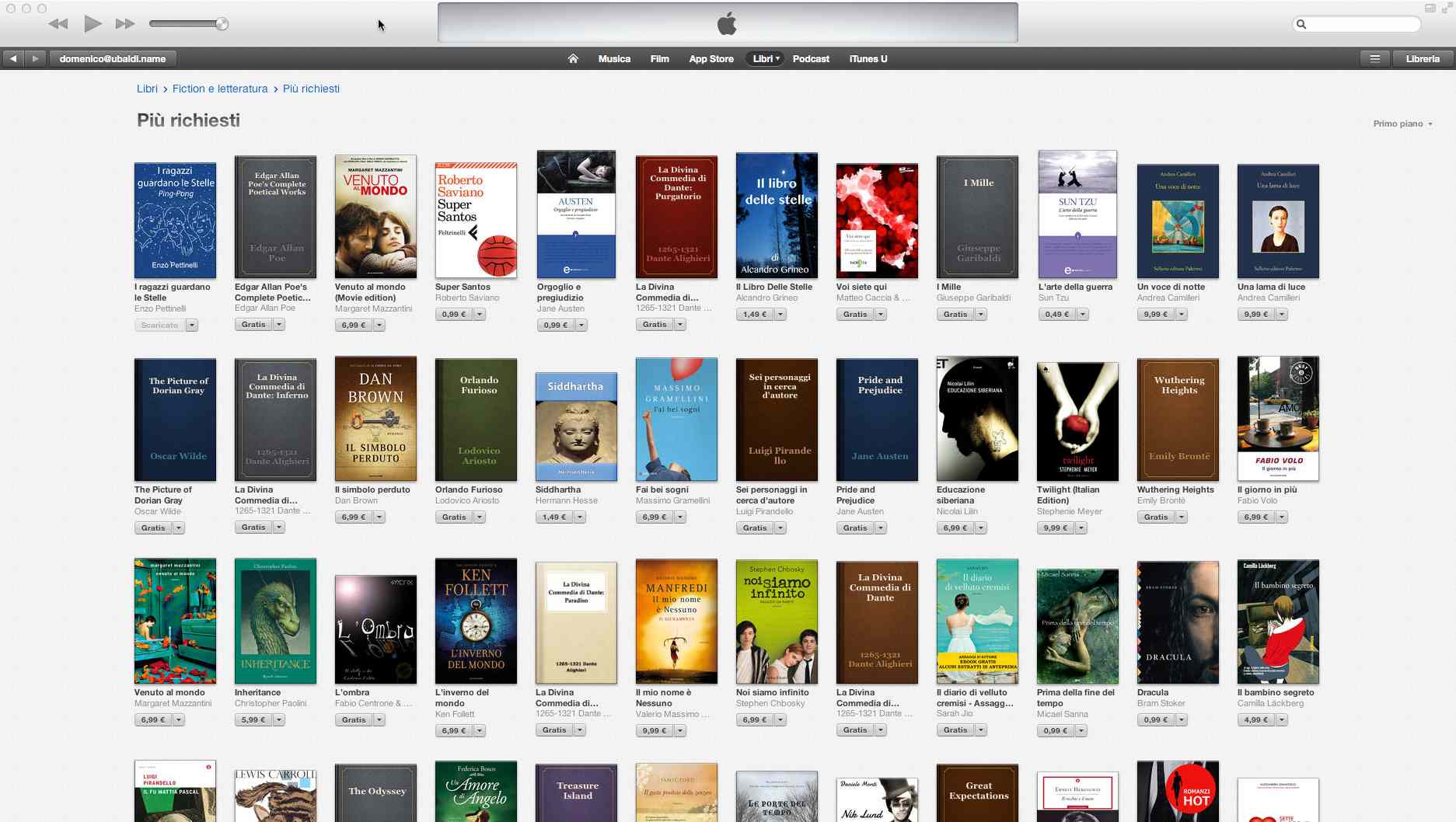This screenshot has width=1456, height=822.
Task: Open the iTunes U tab
Action: (x=868, y=58)
